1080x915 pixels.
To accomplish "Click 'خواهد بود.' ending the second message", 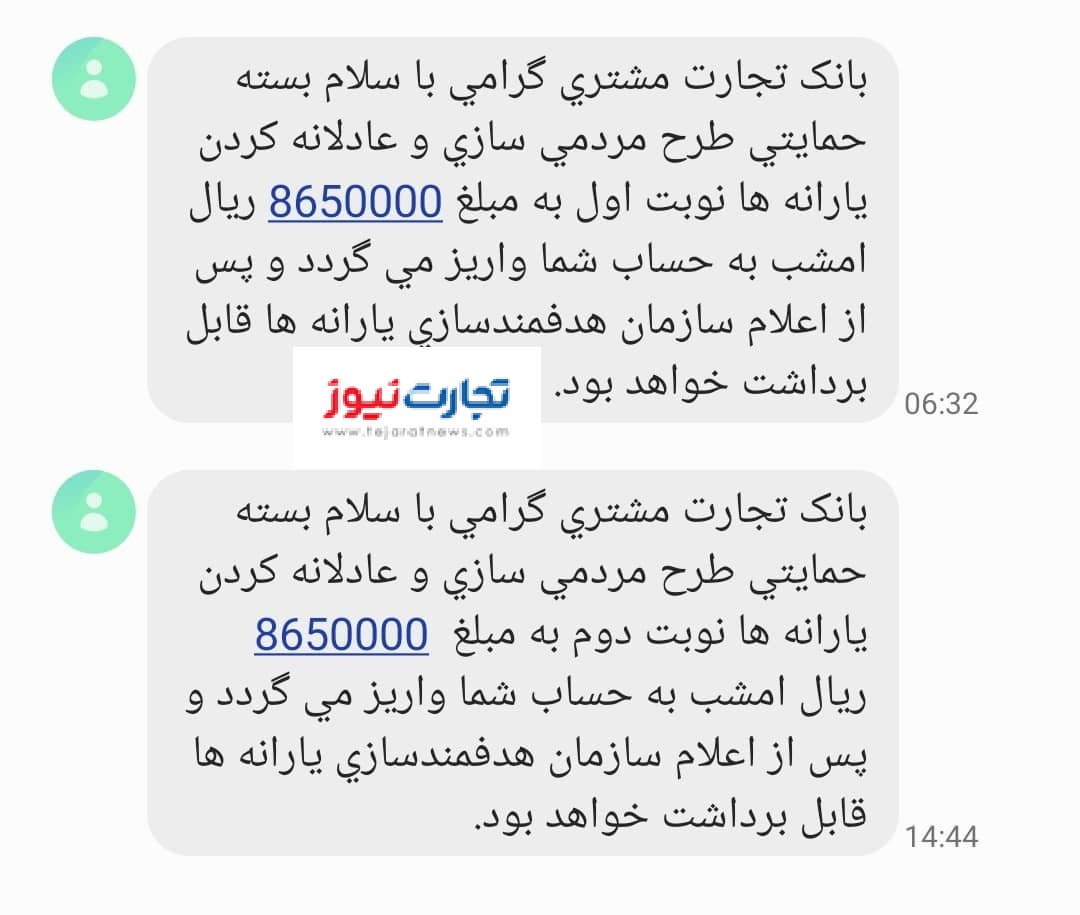I will click(561, 817).
